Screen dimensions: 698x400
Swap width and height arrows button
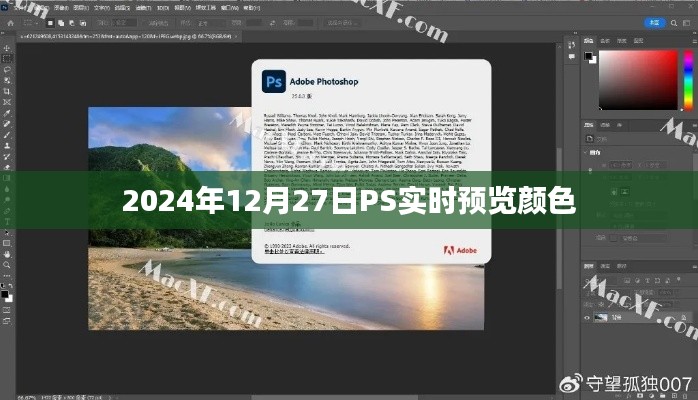272,23
